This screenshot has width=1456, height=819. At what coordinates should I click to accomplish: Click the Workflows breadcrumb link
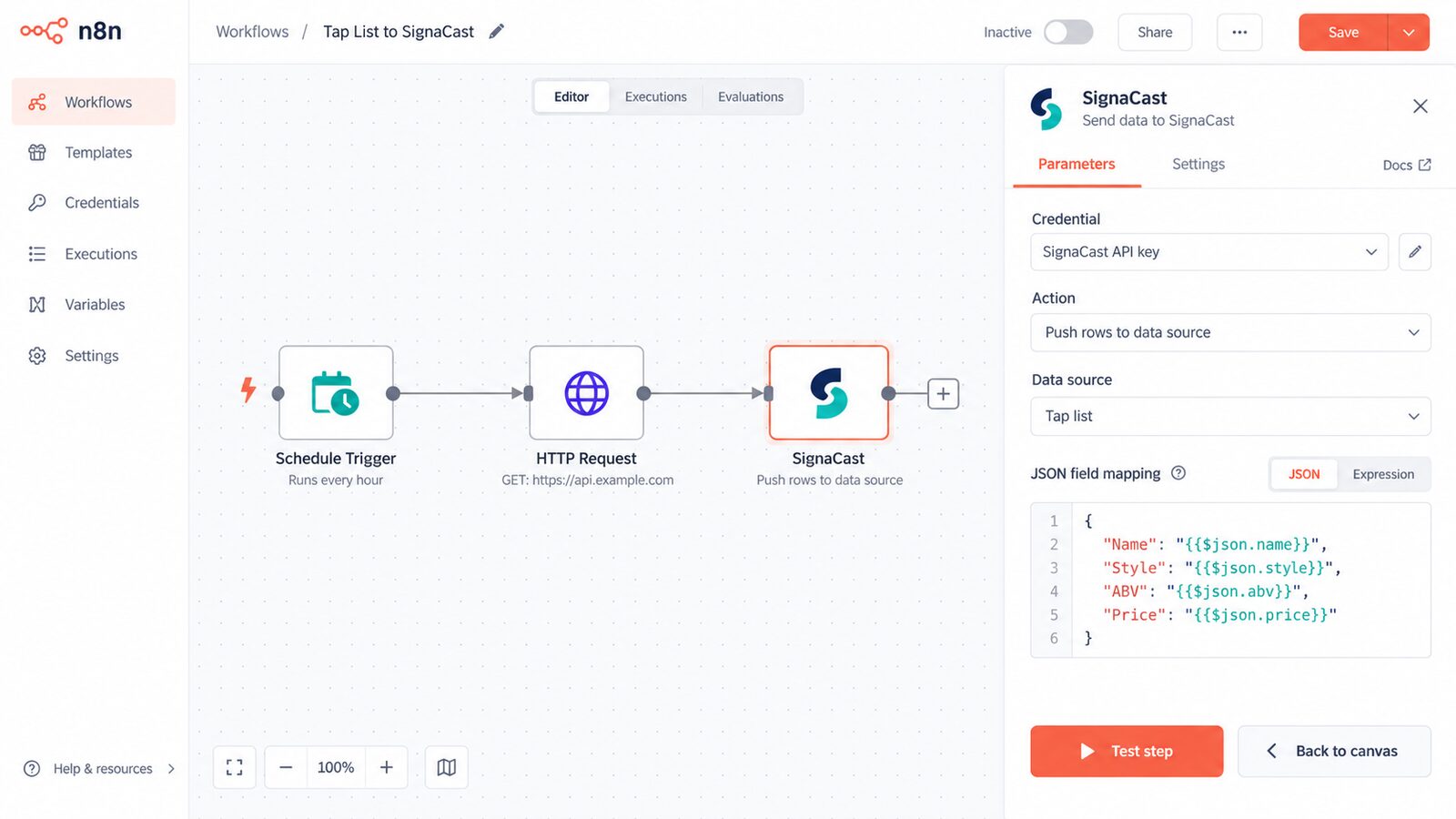click(252, 32)
